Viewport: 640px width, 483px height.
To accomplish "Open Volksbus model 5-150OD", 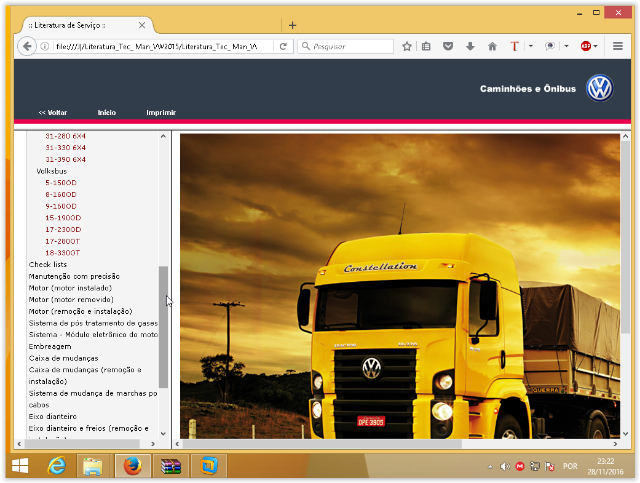I will pos(61,183).
